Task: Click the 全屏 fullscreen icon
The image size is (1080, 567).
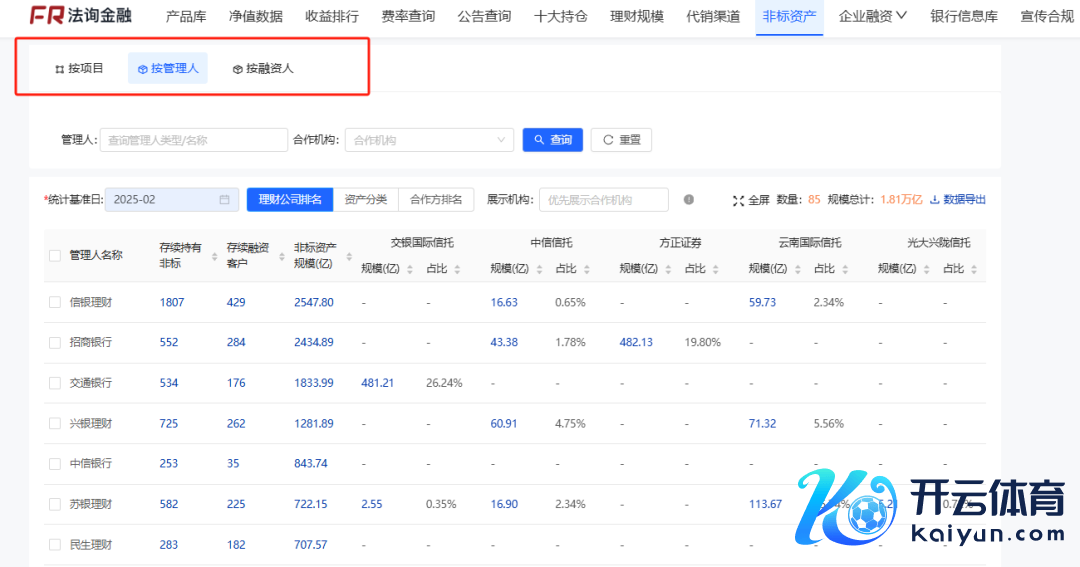Action: pos(738,200)
